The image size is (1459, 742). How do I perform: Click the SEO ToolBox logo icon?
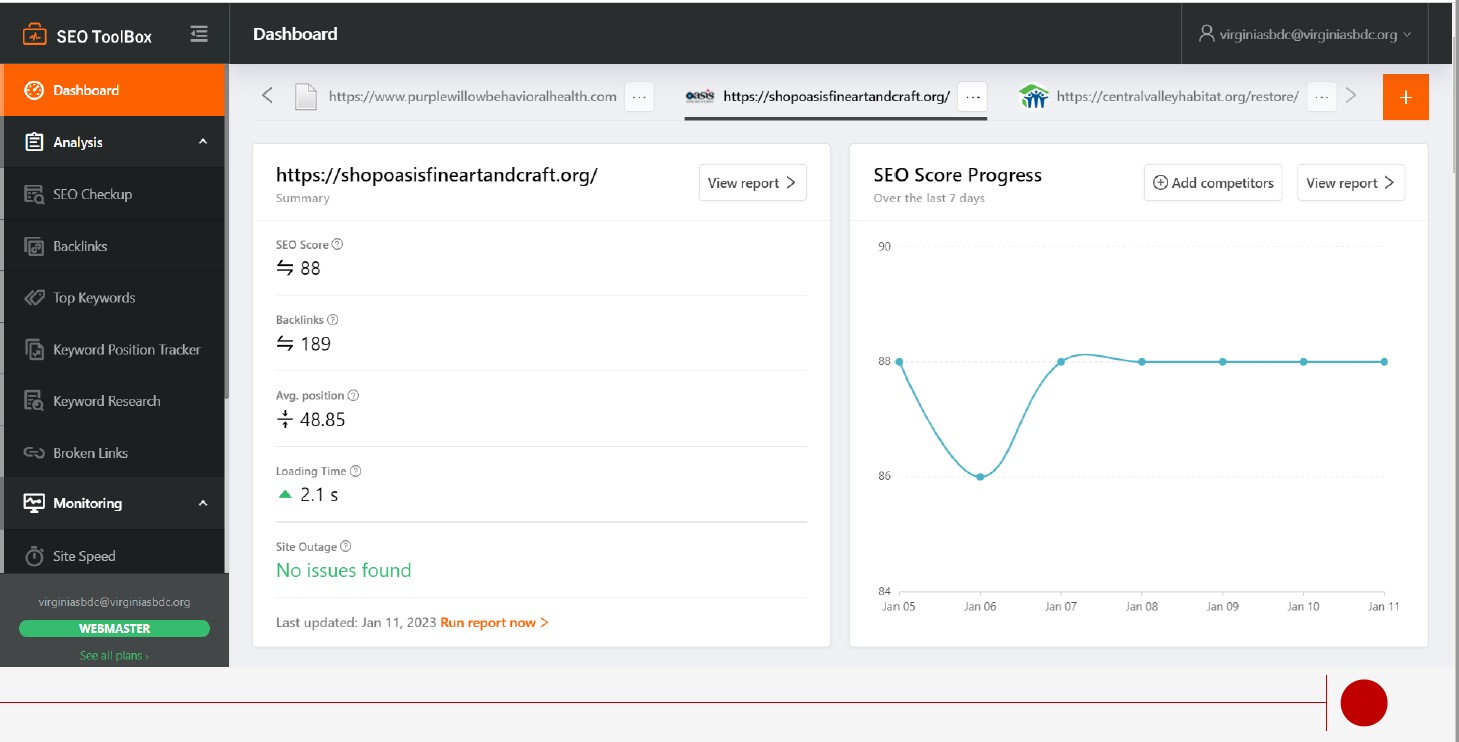(35, 35)
